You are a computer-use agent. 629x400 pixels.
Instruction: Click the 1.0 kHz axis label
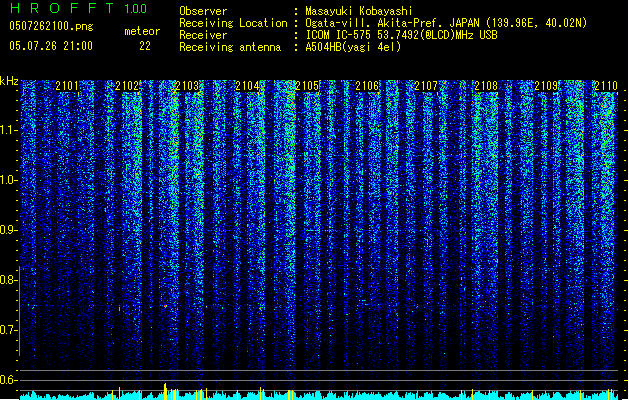(9, 180)
